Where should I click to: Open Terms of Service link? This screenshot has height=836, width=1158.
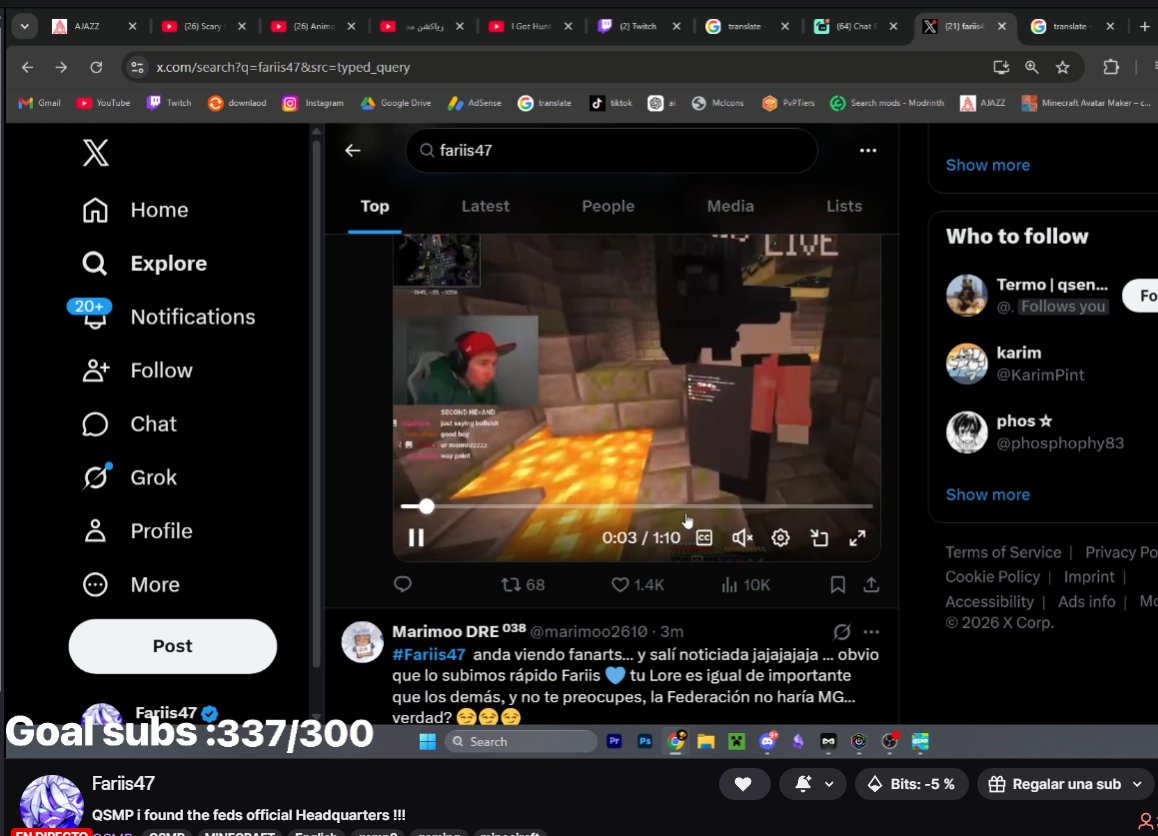(x=1003, y=552)
